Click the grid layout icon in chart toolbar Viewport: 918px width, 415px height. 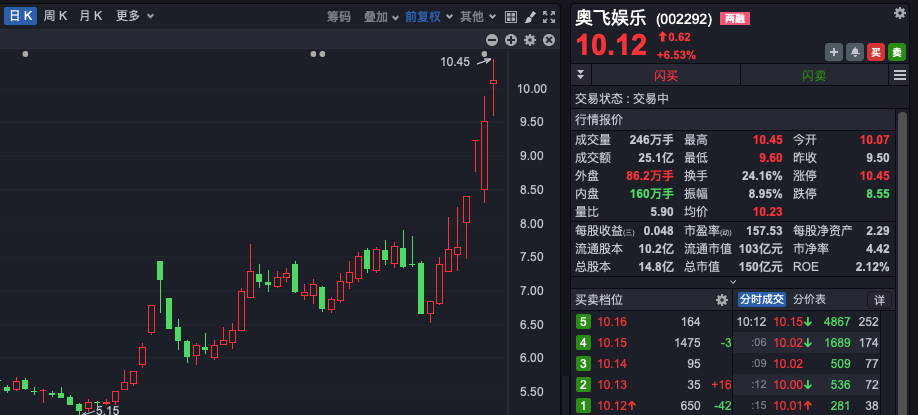click(511, 17)
